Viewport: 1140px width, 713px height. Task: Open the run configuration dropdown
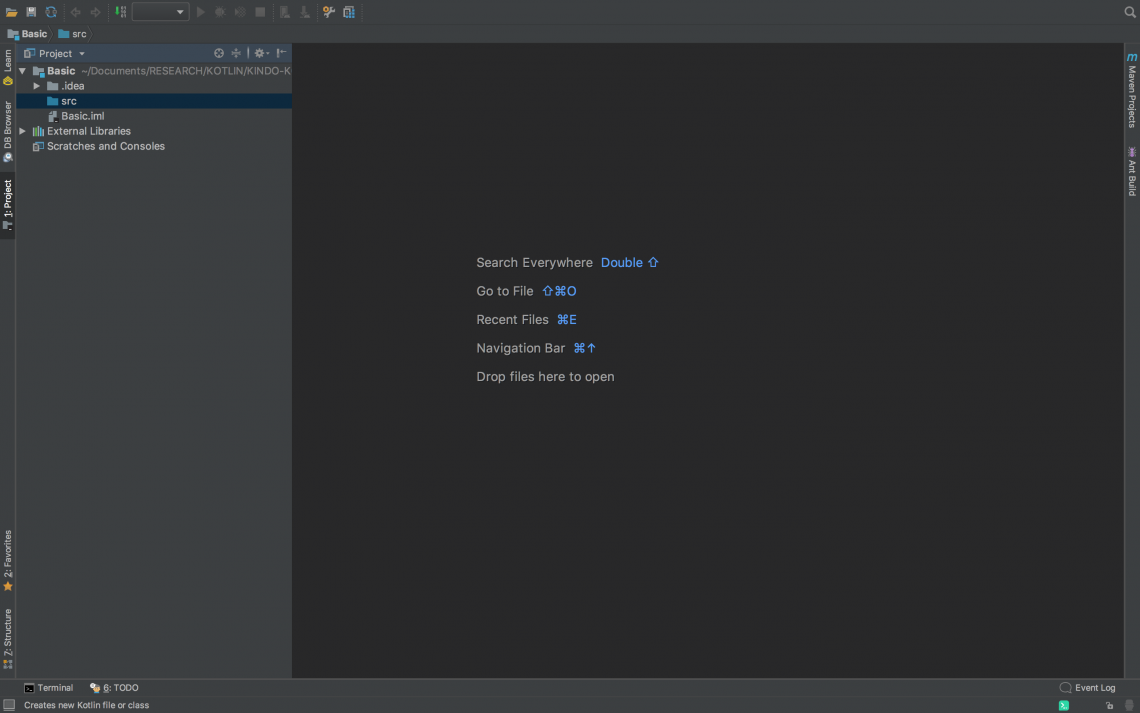160,11
